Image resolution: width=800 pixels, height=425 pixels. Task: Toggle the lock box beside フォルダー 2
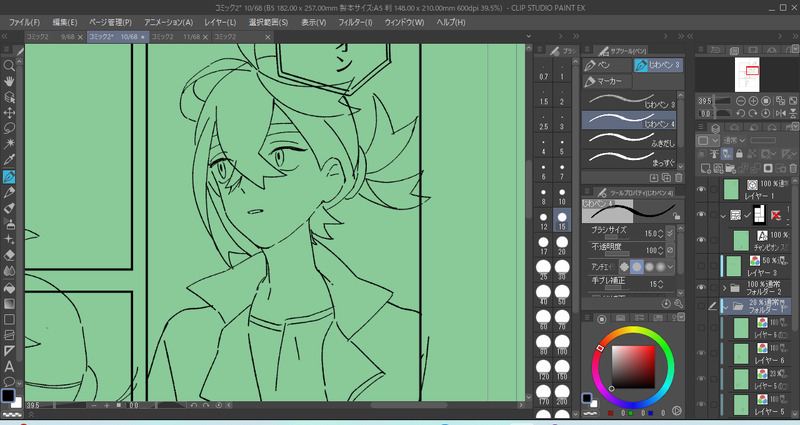click(x=713, y=288)
